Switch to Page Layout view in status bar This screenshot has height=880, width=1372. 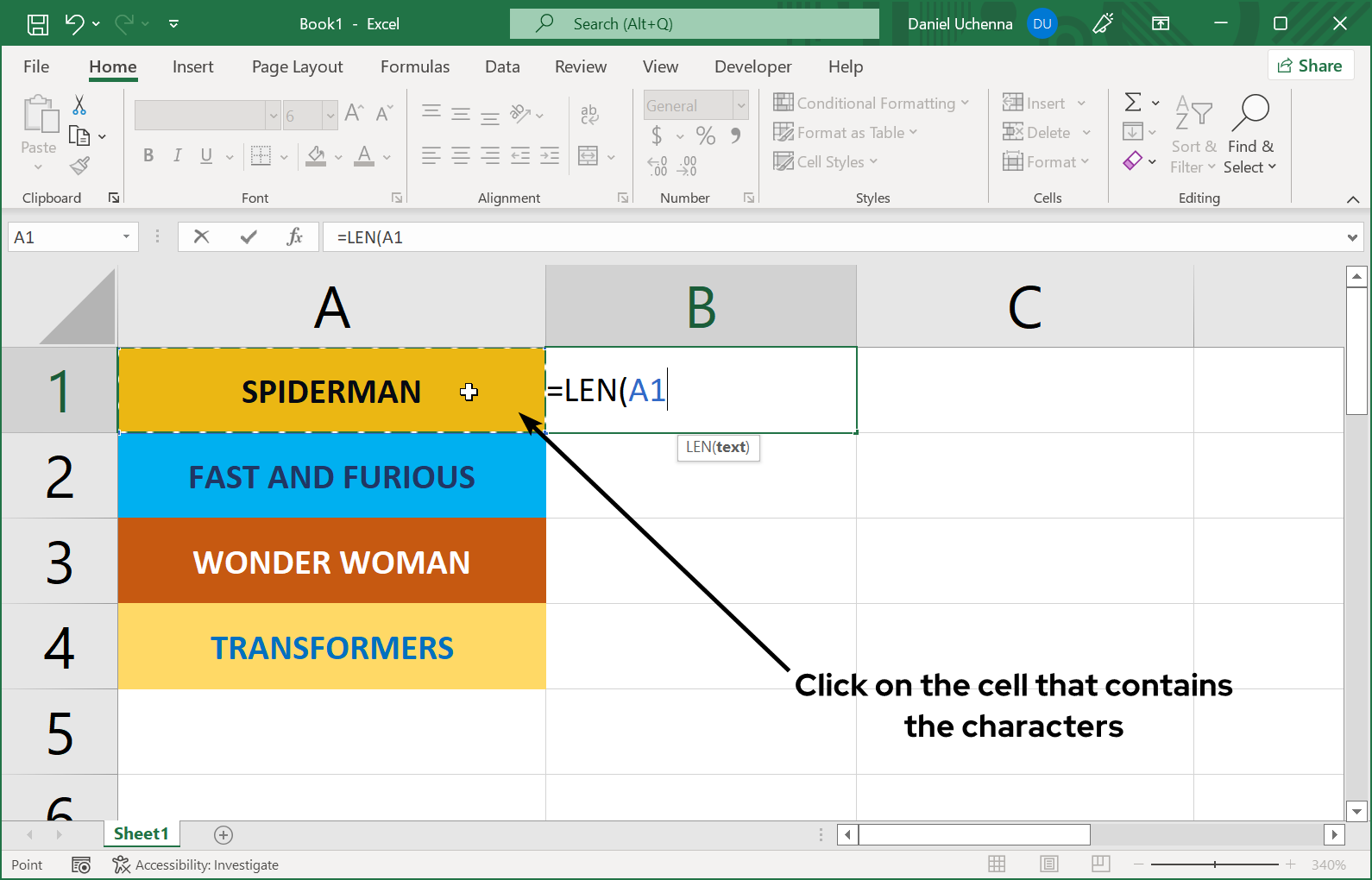pos(1049,864)
